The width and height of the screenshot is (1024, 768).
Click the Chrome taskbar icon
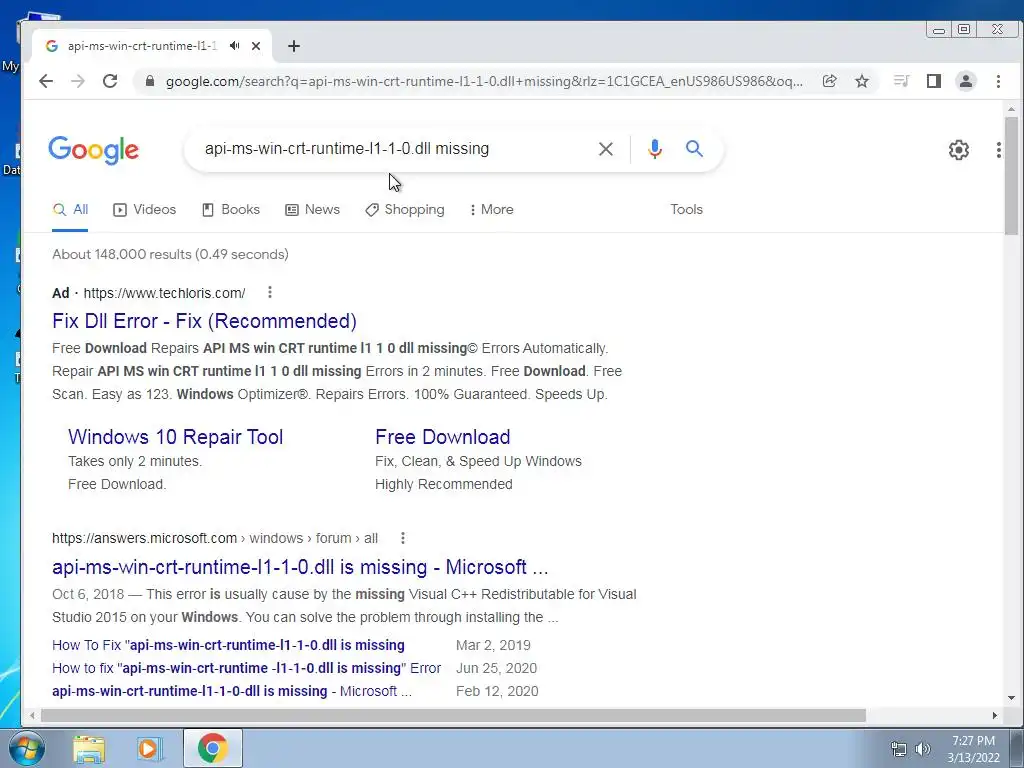point(212,748)
